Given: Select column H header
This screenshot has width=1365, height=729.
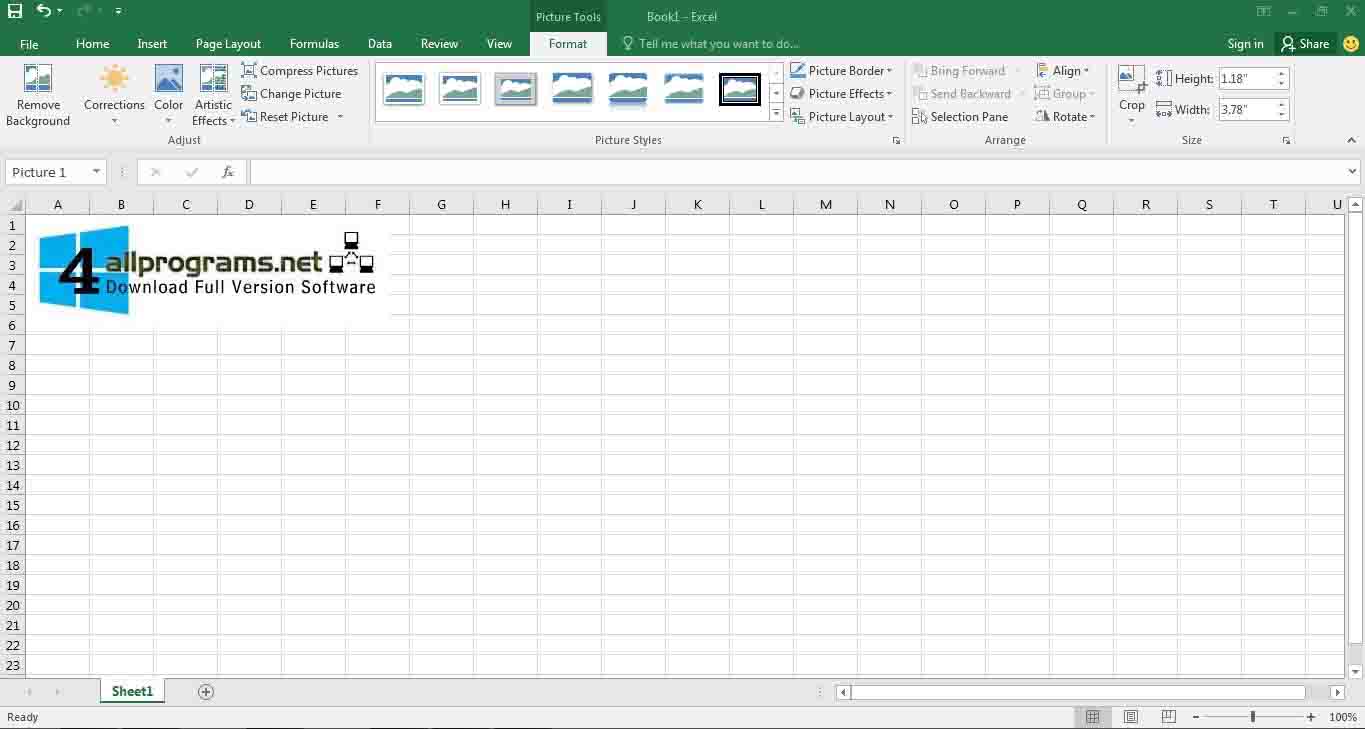Looking at the screenshot, I should point(505,205).
